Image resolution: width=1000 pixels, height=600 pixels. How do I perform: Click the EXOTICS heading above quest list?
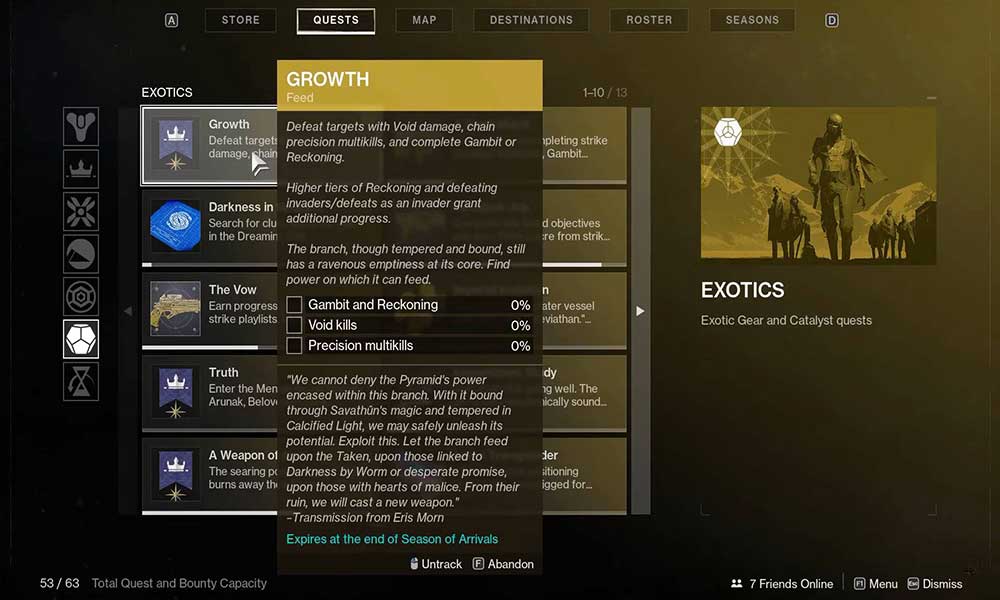[x=166, y=92]
